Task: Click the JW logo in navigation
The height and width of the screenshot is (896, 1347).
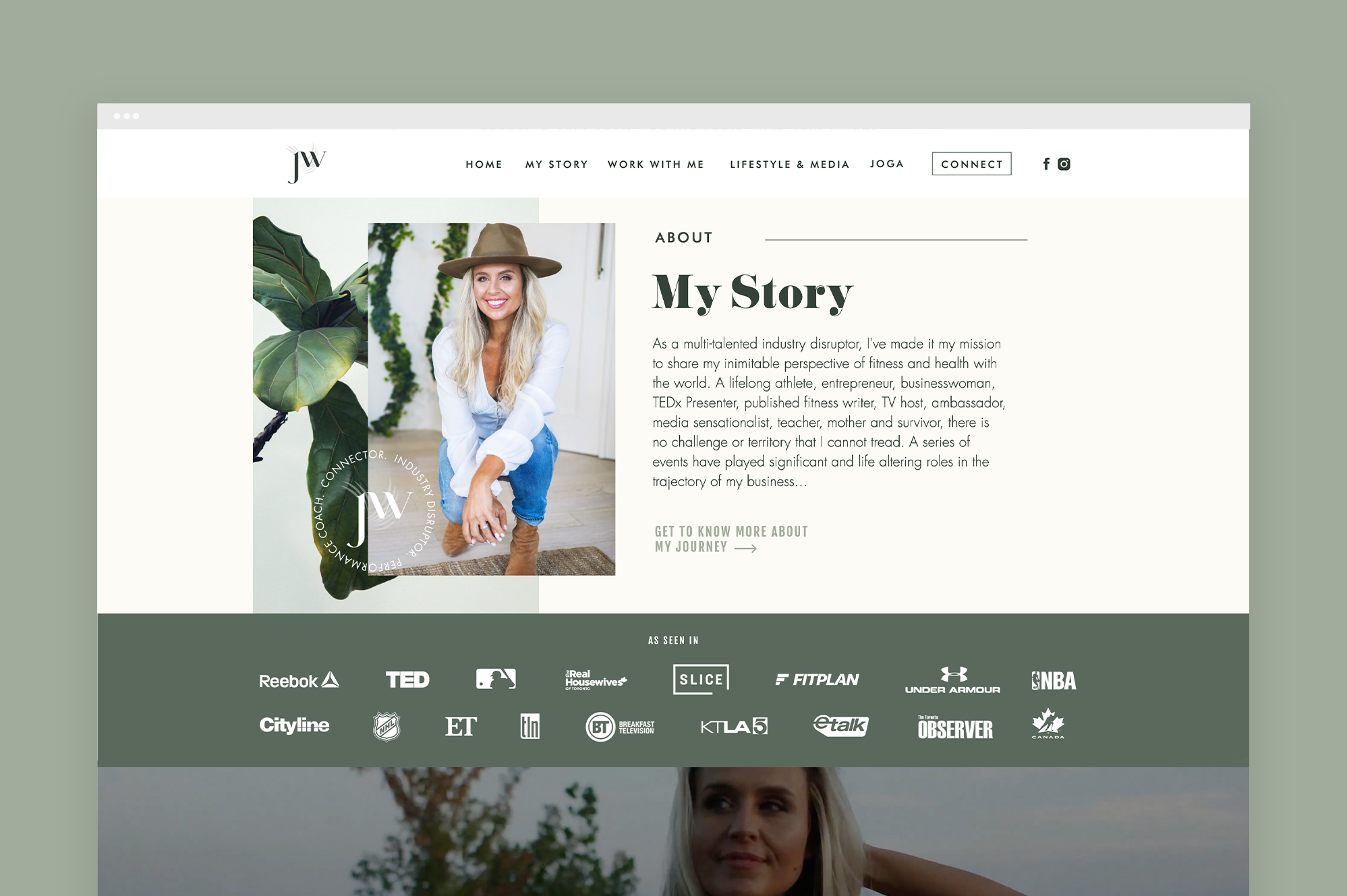Action: pos(306,163)
